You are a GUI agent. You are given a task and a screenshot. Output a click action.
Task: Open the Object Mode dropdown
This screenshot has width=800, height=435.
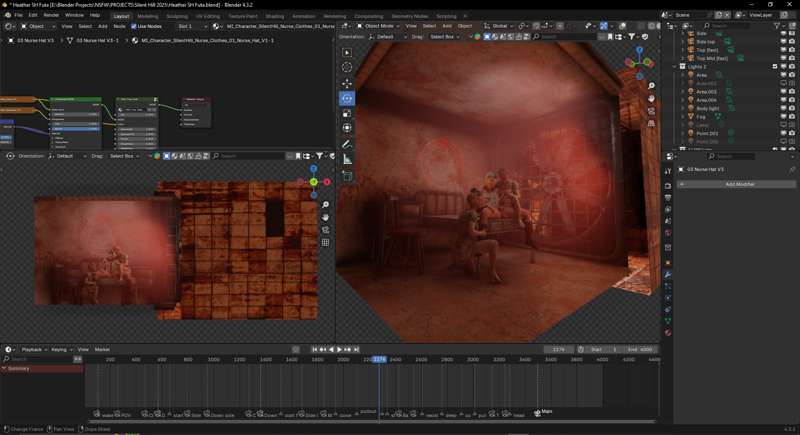click(x=381, y=26)
